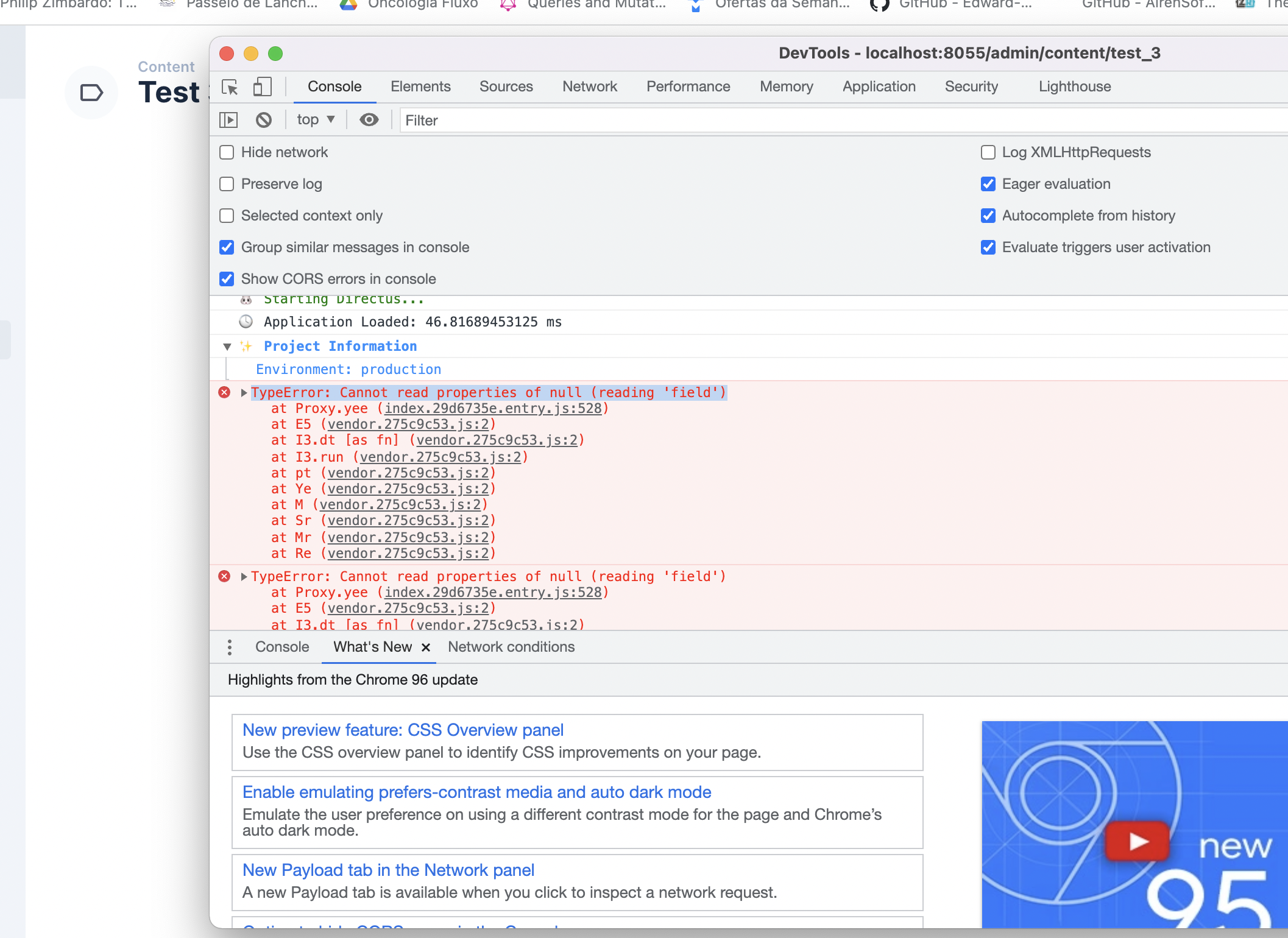Activate the inspect element picker icon
The width and height of the screenshot is (1288, 938).
pyautogui.click(x=230, y=87)
